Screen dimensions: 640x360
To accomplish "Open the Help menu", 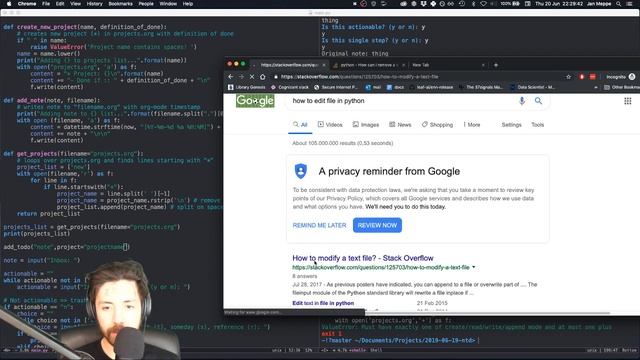I will tap(187, 4).
